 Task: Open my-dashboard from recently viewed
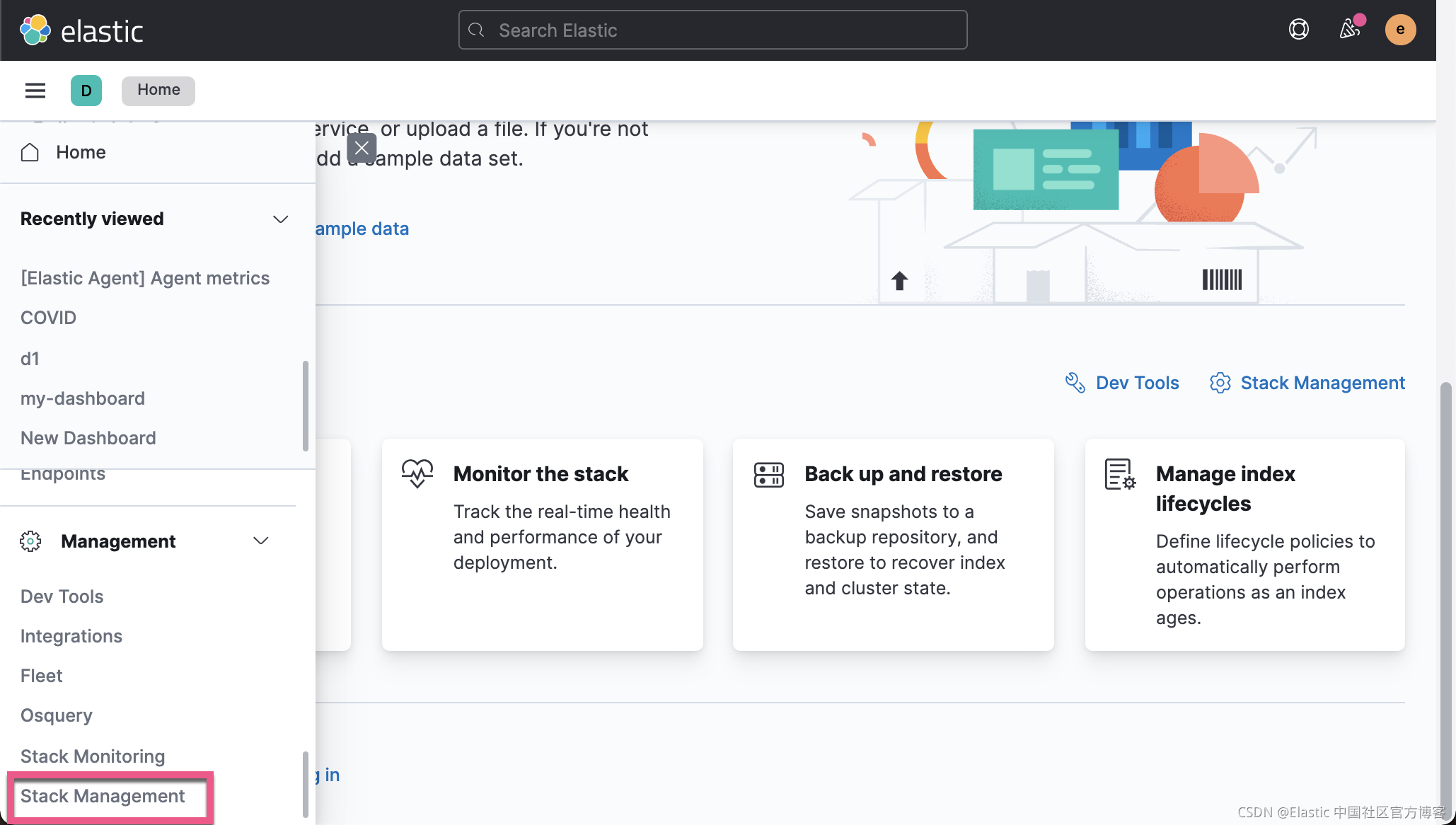click(83, 398)
